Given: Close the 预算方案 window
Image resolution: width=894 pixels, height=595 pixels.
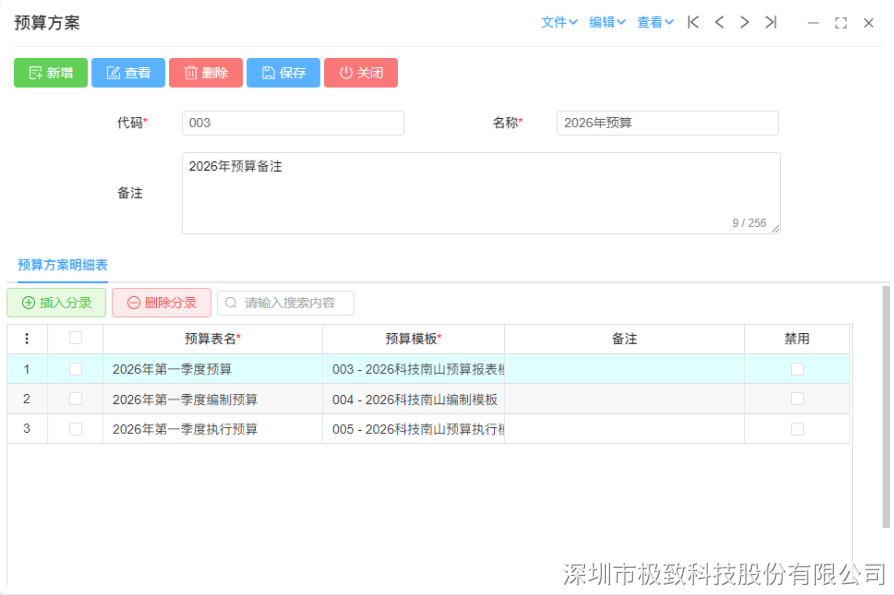Looking at the screenshot, I should tap(868, 23).
